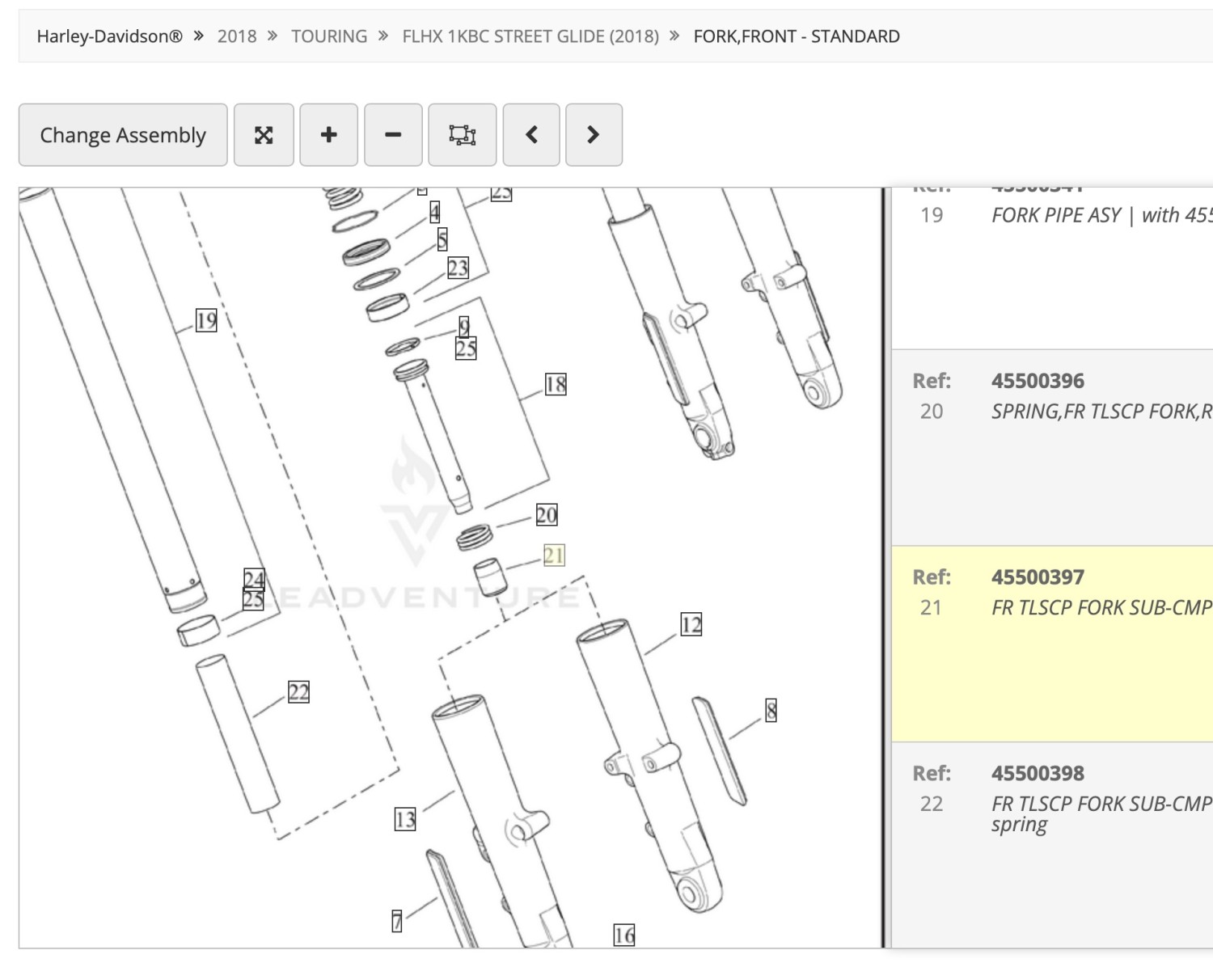The image size is (1213, 980).
Task: Open part row Ref 22 45500398
Action: 1052,844
